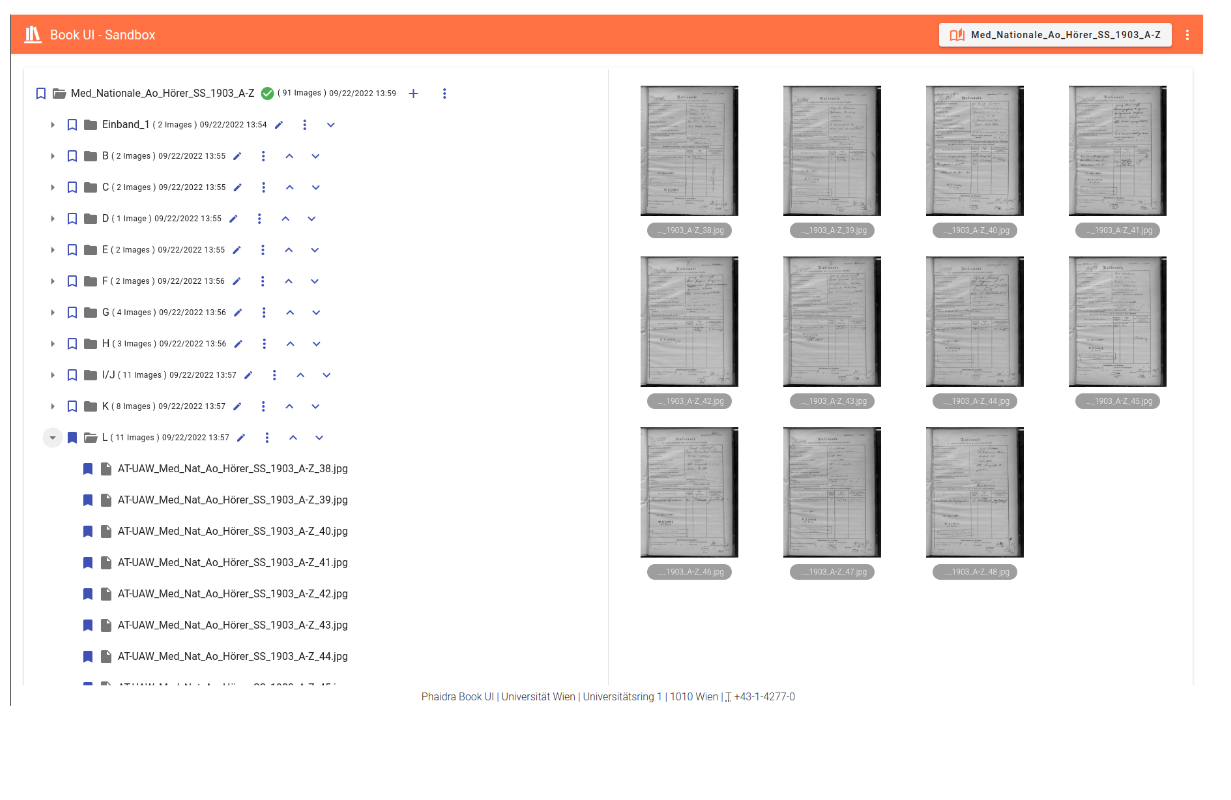The width and height of the screenshot is (1231, 800).
Task: Collapse the expanded L folder
Action: [x=52, y=438]
